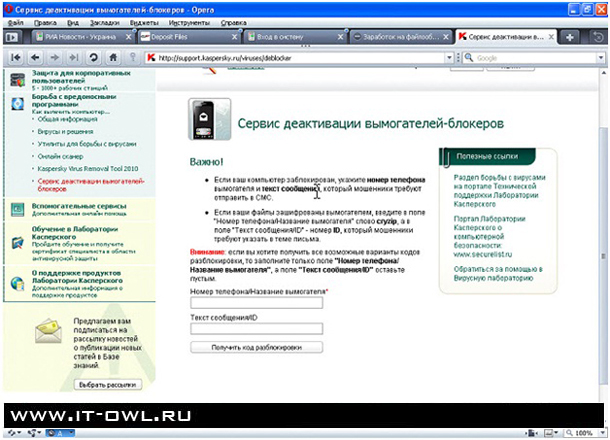Viewport: 610px width, 440px height.
Task: Toggle the Opera side panel button
Action: pos(12,37)
